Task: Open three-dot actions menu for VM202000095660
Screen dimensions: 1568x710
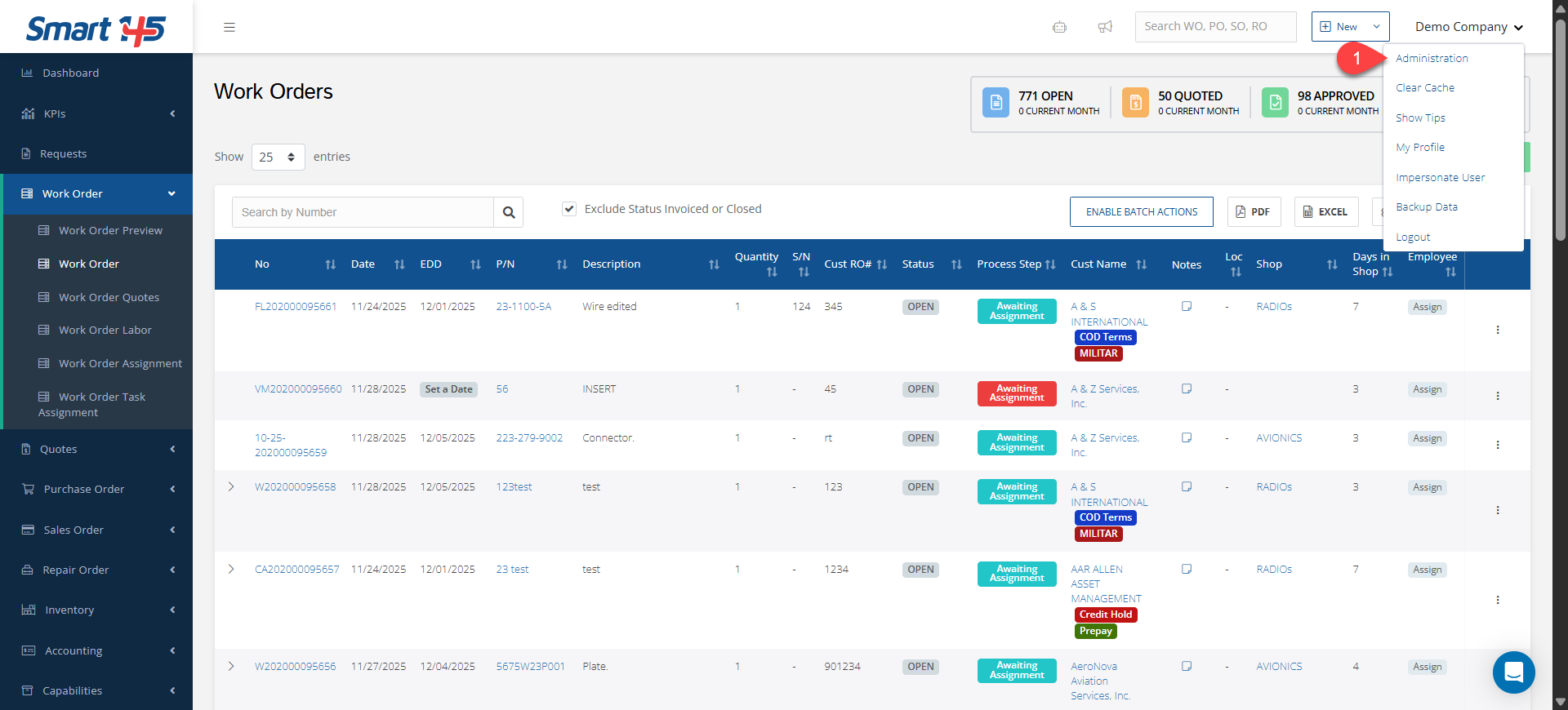Action: click(x=1497, y=396)
